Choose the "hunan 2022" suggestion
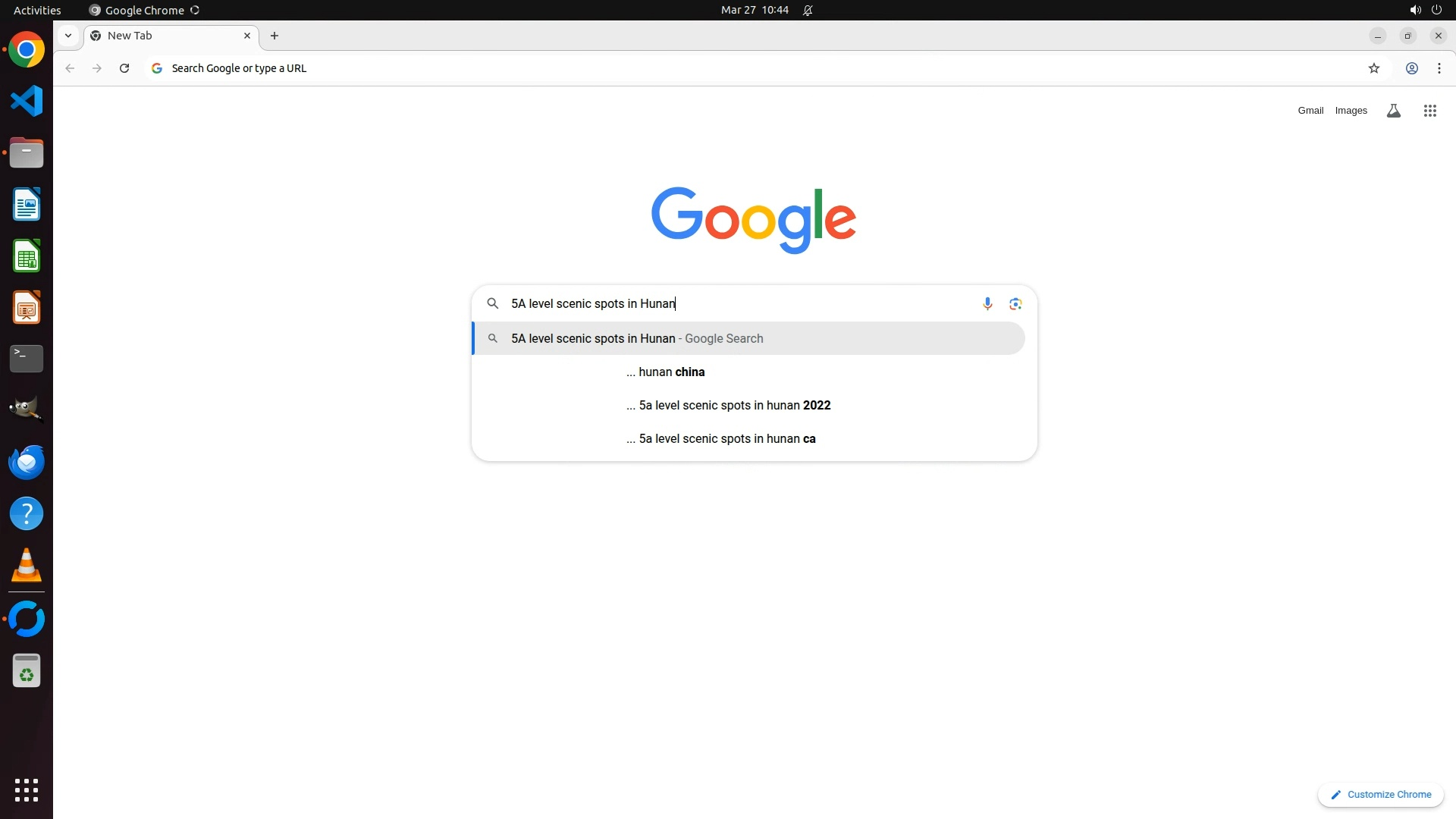1456x819 pixels. pos(734,406)
